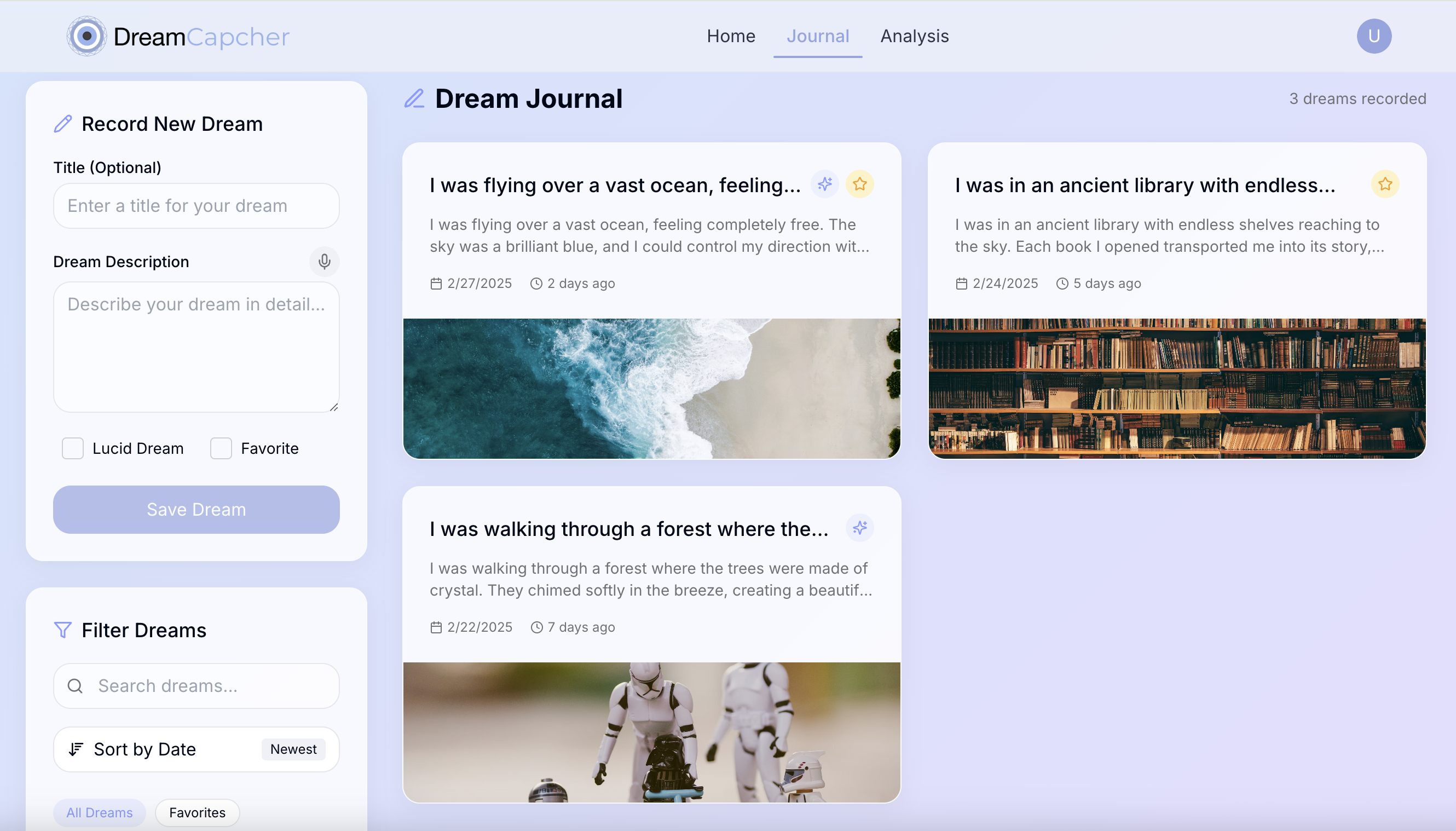
Task: Click the DreamCapcher logo icon
Action: [86, 37]
